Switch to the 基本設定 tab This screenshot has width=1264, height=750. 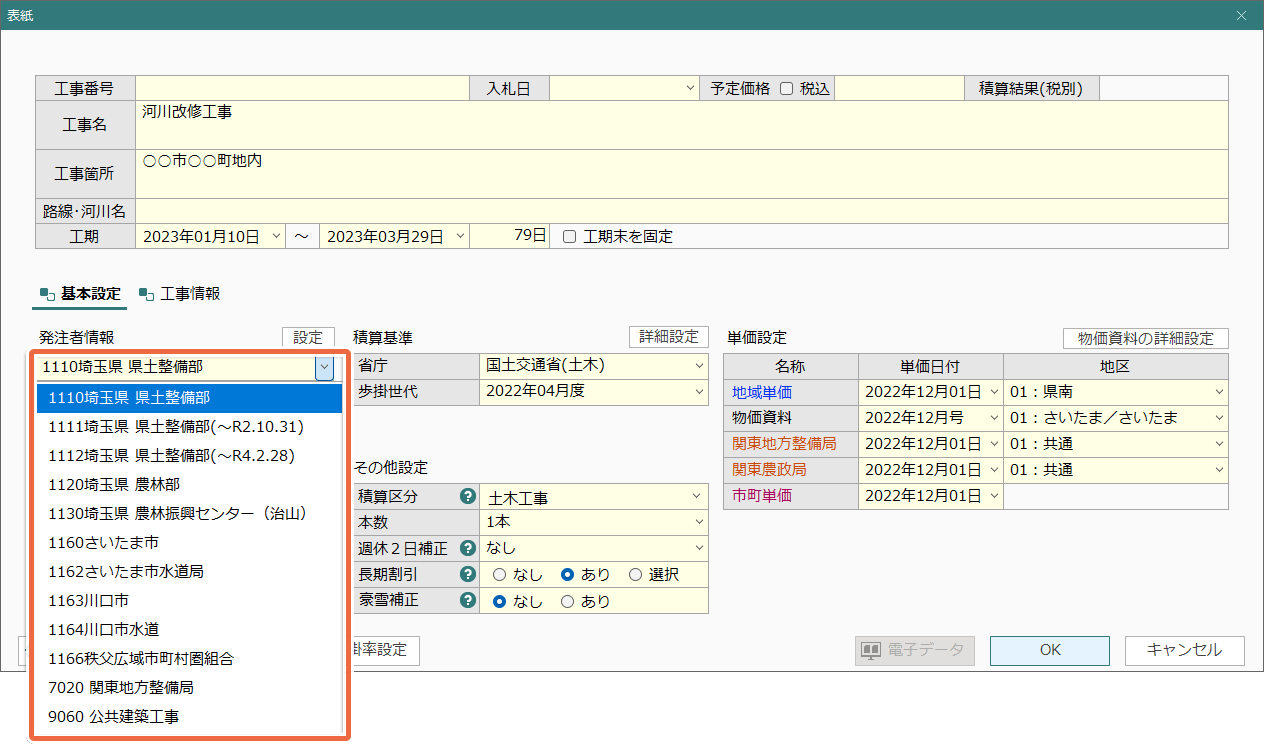pyautogui.click(x=80, y=294)
